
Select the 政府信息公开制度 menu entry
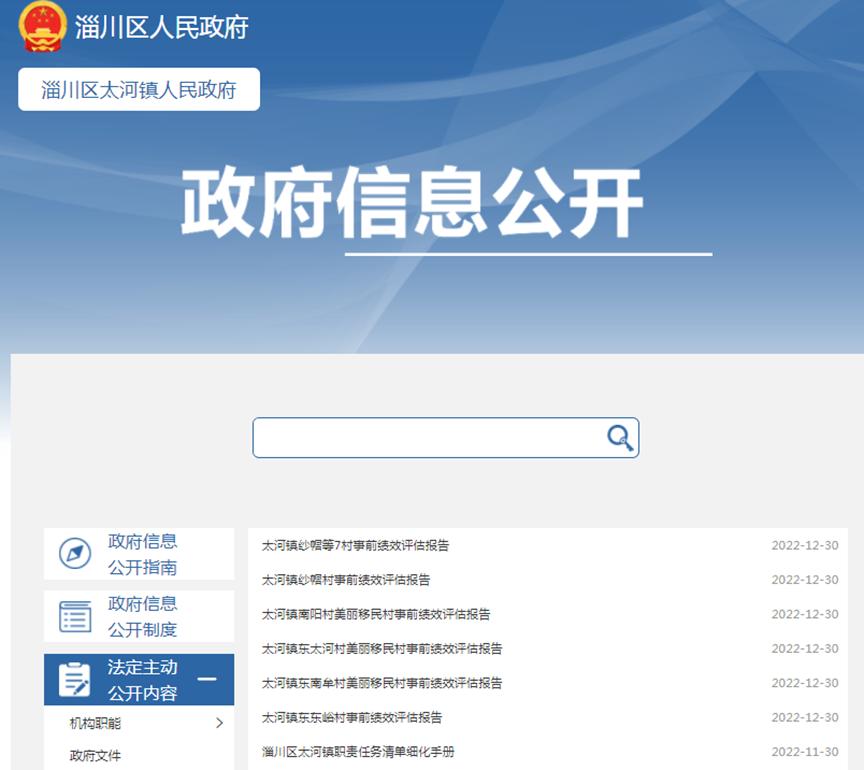pos(142,616)
